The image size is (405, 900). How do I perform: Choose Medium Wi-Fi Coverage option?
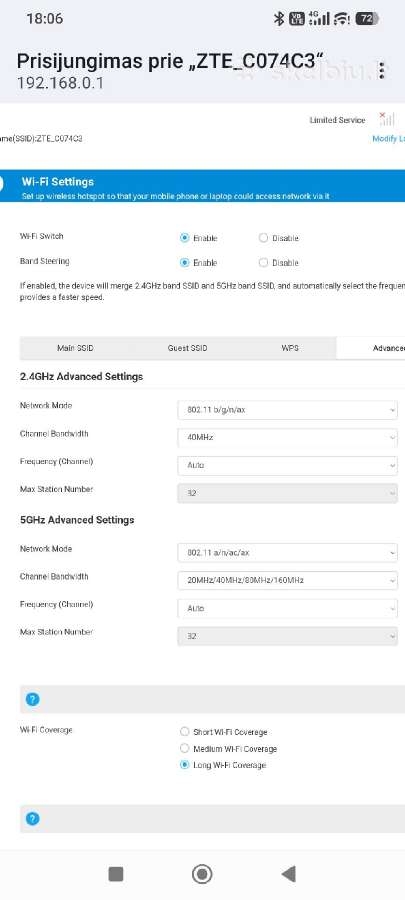pyautogui.click(x=185, y=748)
